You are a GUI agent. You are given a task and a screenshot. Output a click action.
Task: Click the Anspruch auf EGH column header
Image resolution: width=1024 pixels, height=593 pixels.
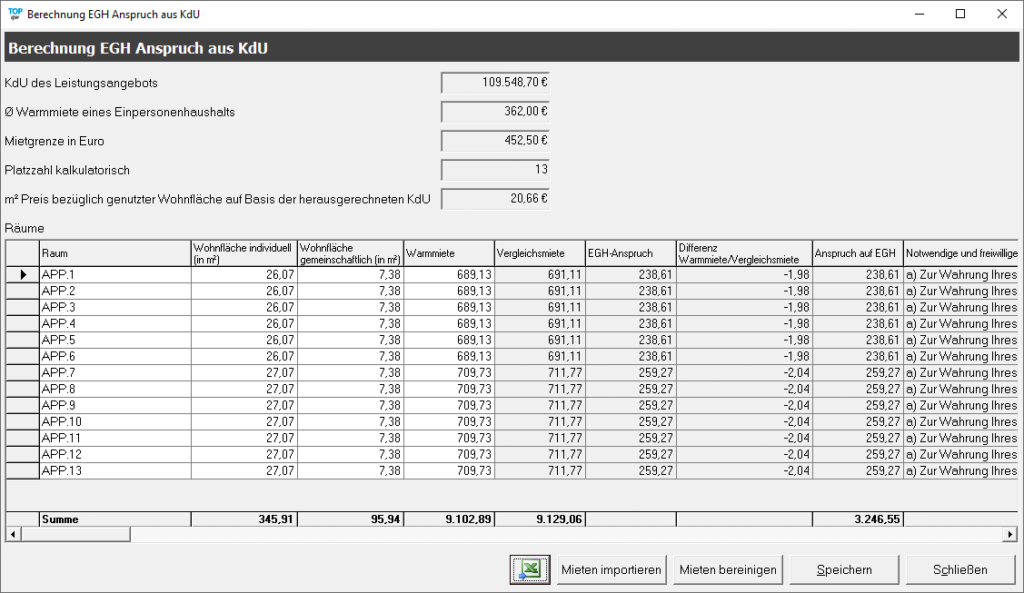(857, 253)
